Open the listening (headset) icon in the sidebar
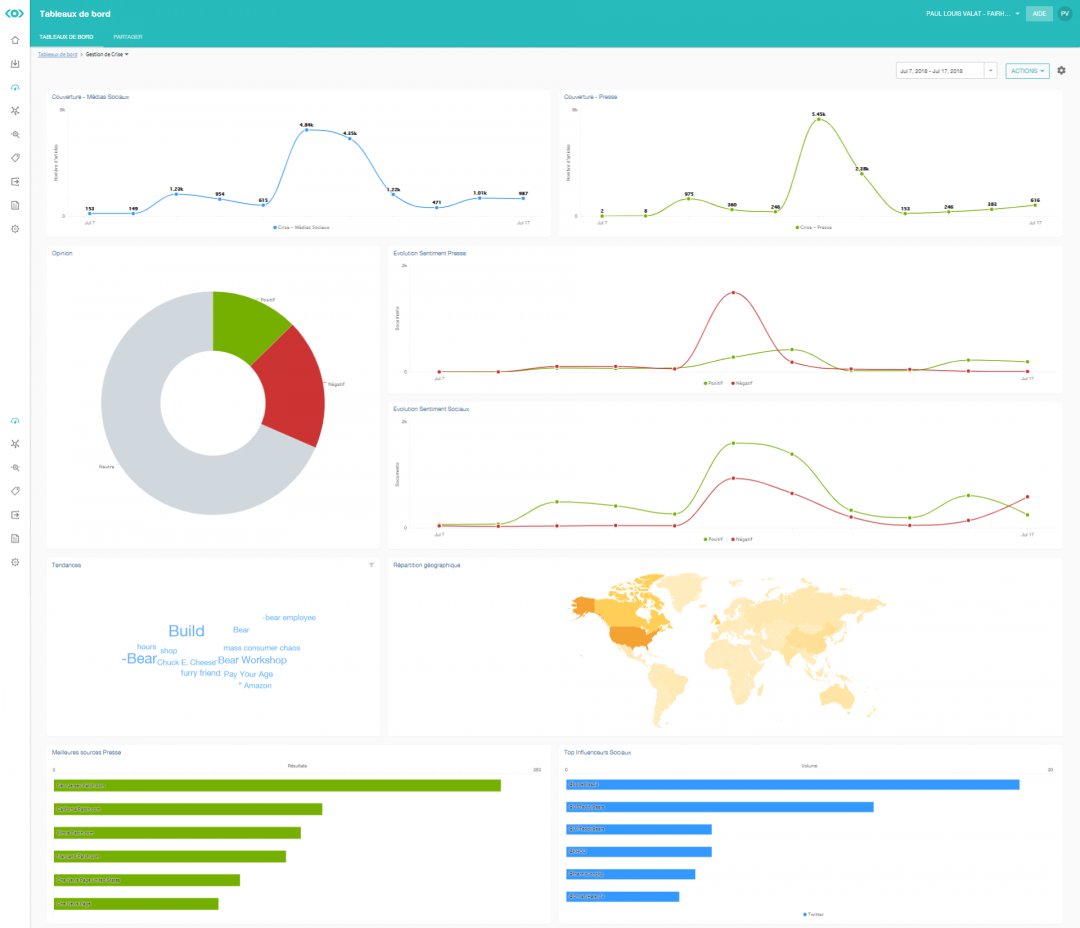The width and height of the screenshot is (1080, 928). [x=14, y=88]
